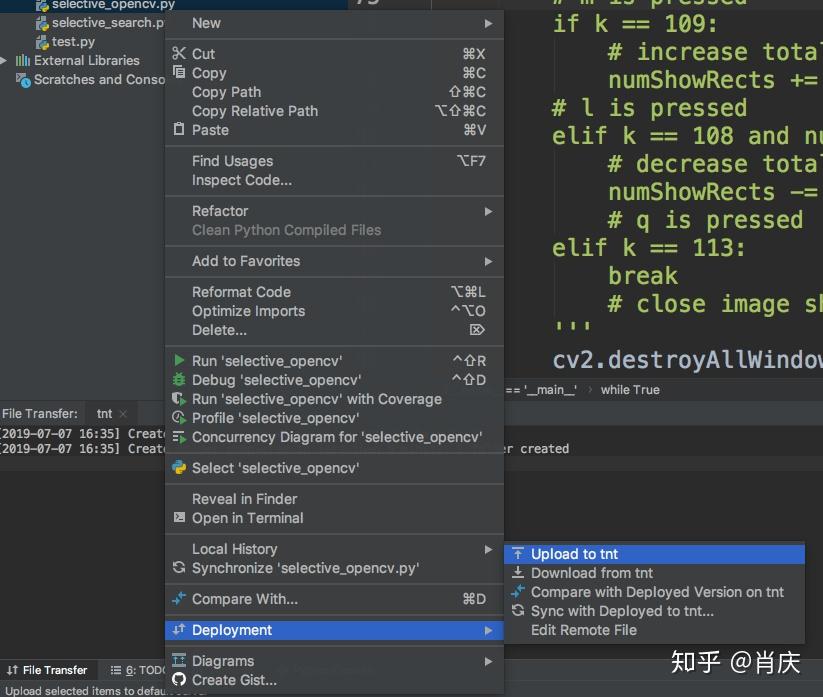Choose Reformat Code
The width and height of the screenshot is (823, 697).
tap(334, 292)
